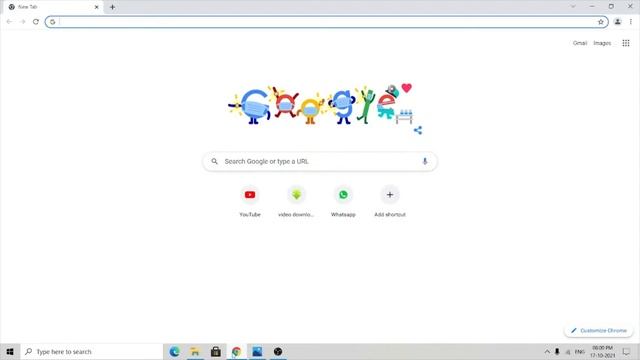Open a new tab with the plus button

coord(112,7)
